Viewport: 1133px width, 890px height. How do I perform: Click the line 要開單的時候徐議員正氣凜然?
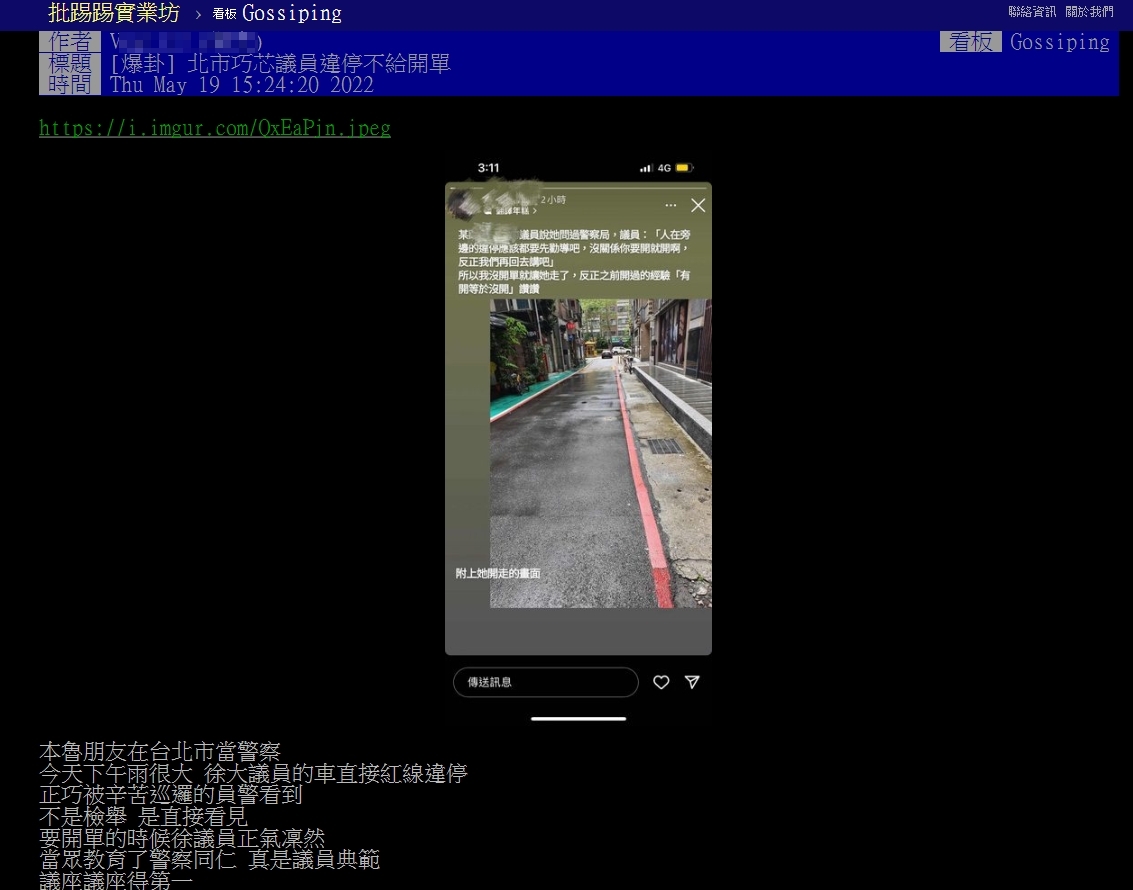[x=182, y=838]
